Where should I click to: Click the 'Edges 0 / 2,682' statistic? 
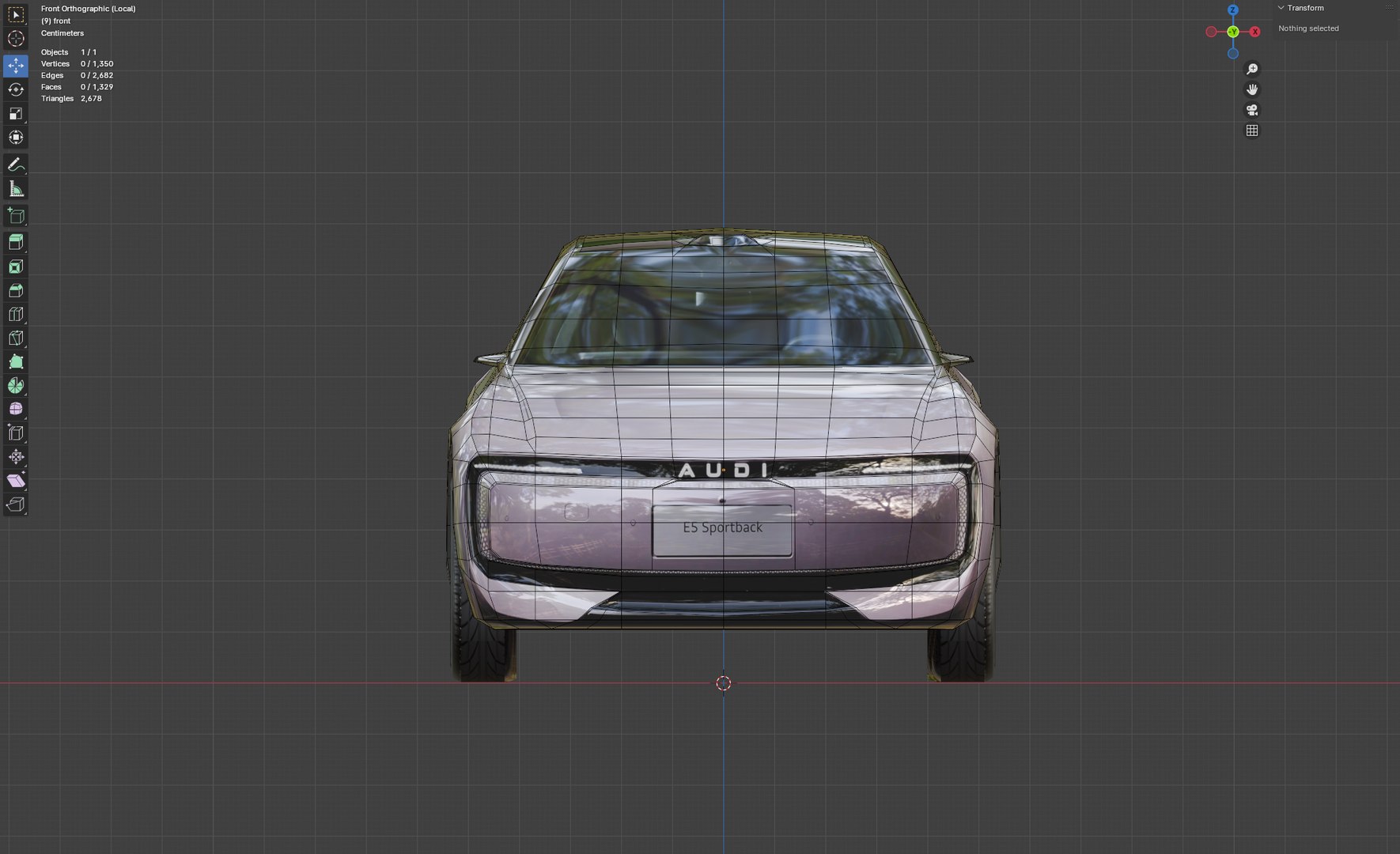coord(77,76)
